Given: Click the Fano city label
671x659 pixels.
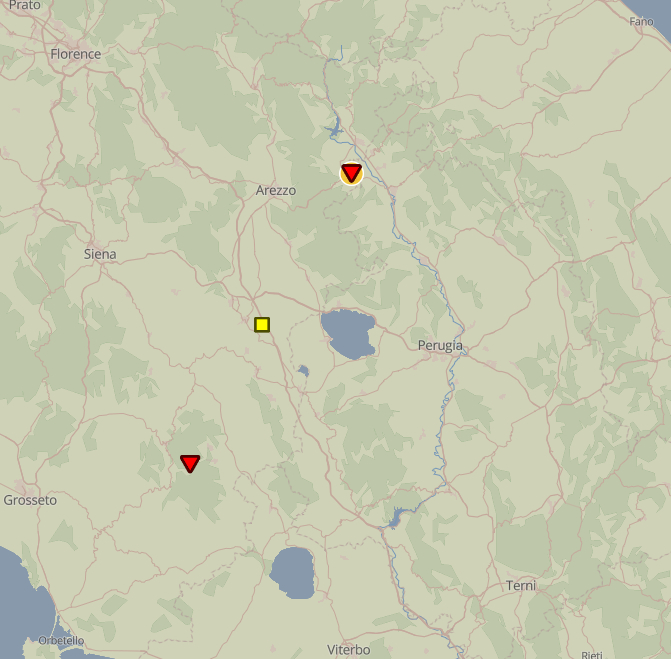Looking at the screenshot, I should 641,21.
